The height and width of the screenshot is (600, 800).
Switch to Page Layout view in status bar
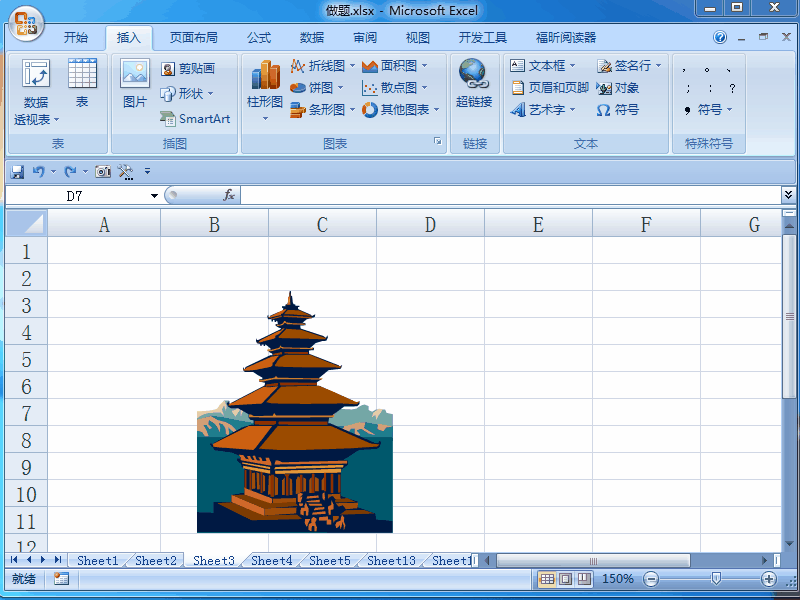pyautogui.click(x=565, y=579)
